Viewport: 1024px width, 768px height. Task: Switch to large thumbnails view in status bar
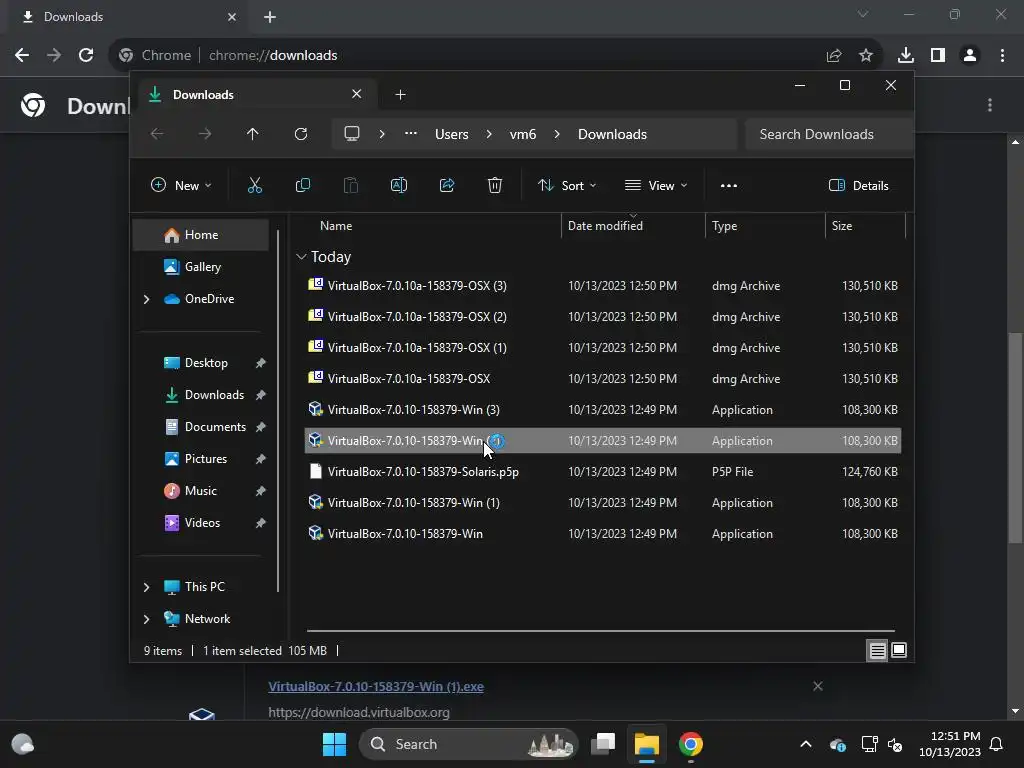tap(899, 650)
